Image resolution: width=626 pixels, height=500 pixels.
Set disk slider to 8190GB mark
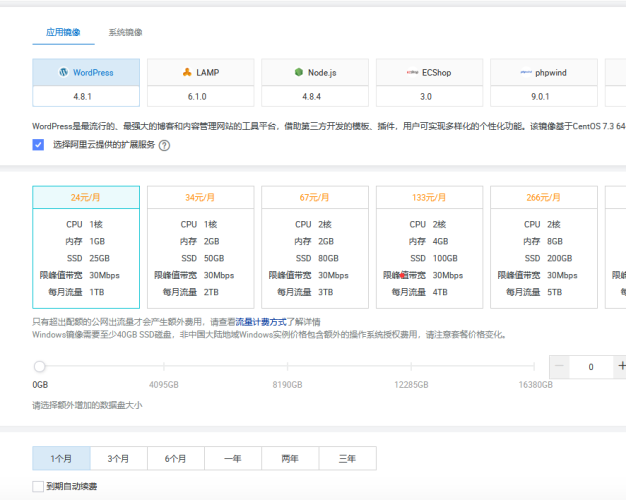tap(287, 366)
